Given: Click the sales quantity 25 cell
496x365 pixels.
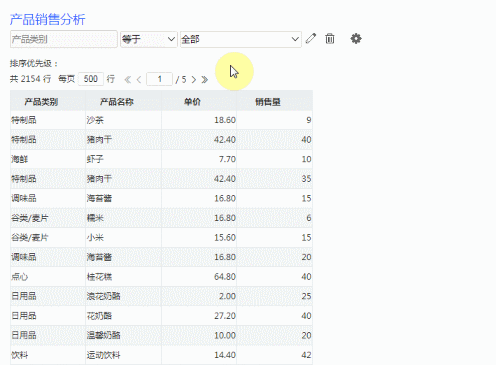Looking at the screenshot, I should pyautogui.click(x=274, y=296).
